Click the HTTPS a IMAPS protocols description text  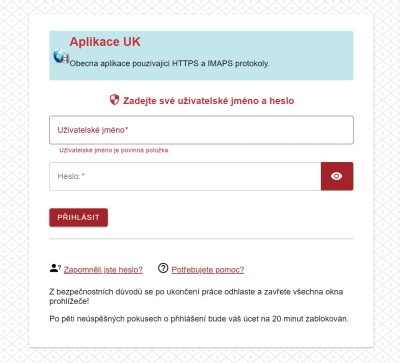tap(169, 63)
